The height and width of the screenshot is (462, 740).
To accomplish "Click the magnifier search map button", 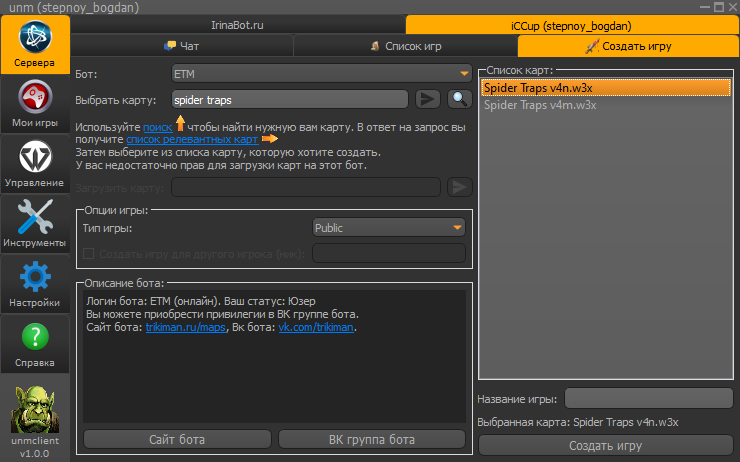I will point(459,99).
